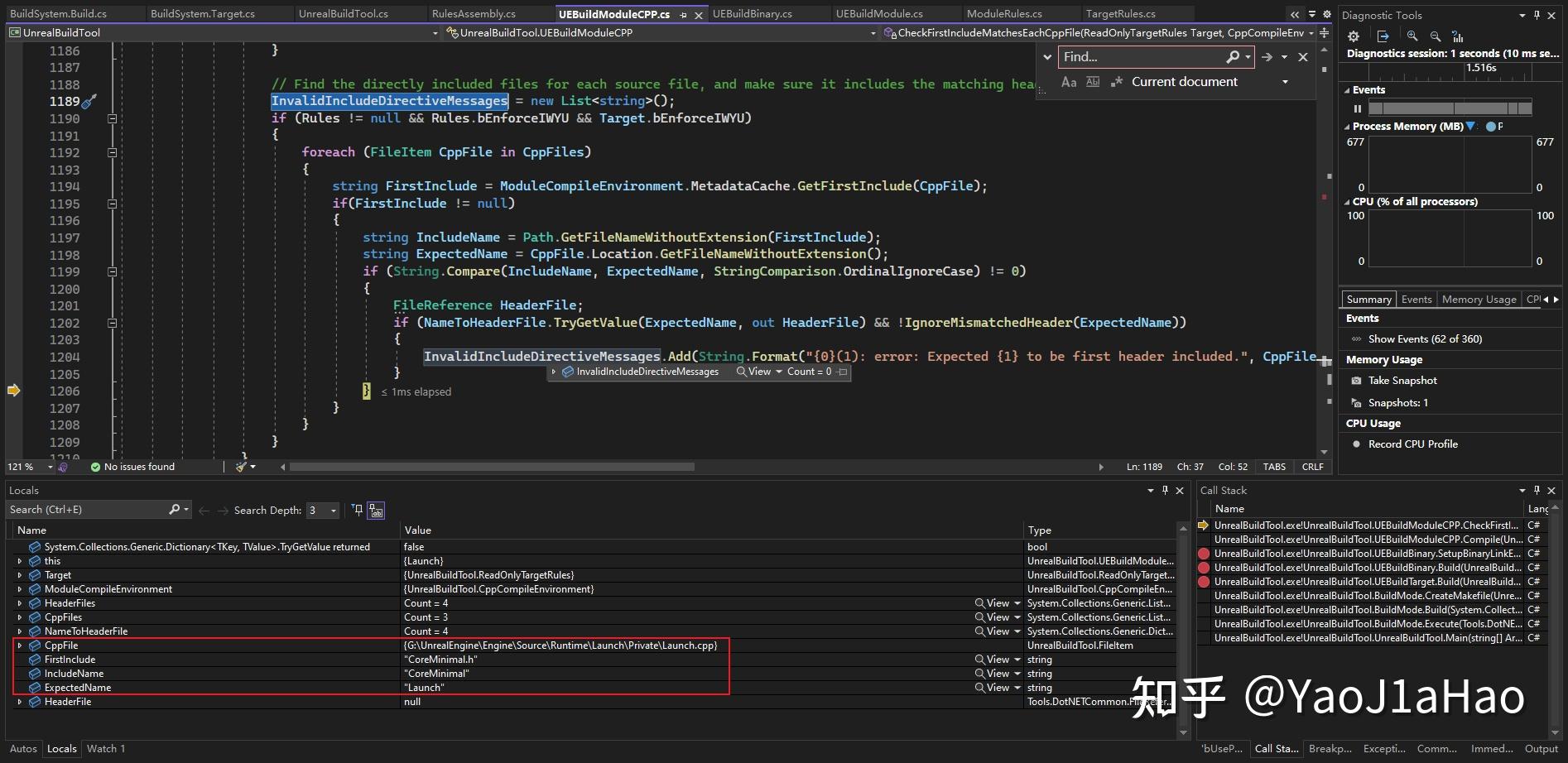Open the Current document scope dropdown
This screenshot has width=1568, height=763.
click(x=1285, y=82)
